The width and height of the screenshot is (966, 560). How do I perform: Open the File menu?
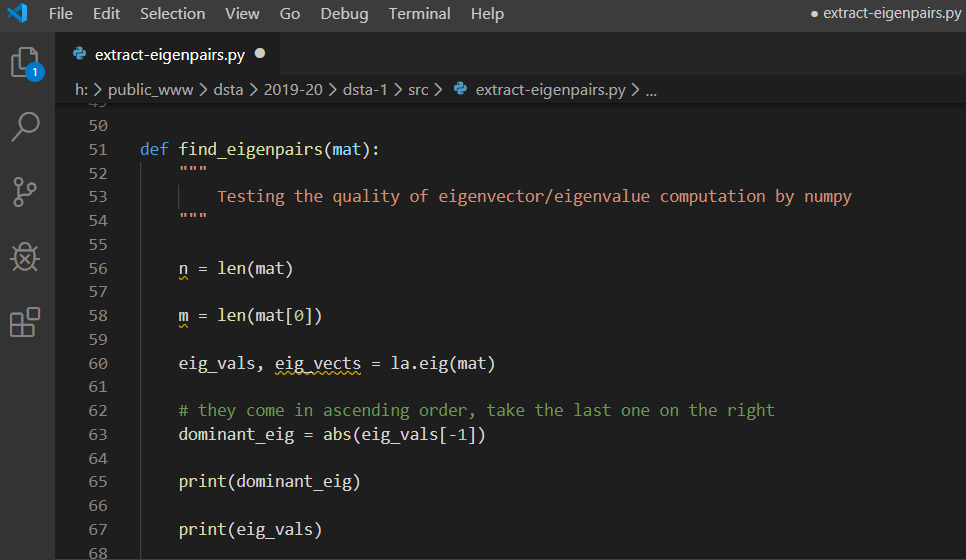click(x=60, y=14)
